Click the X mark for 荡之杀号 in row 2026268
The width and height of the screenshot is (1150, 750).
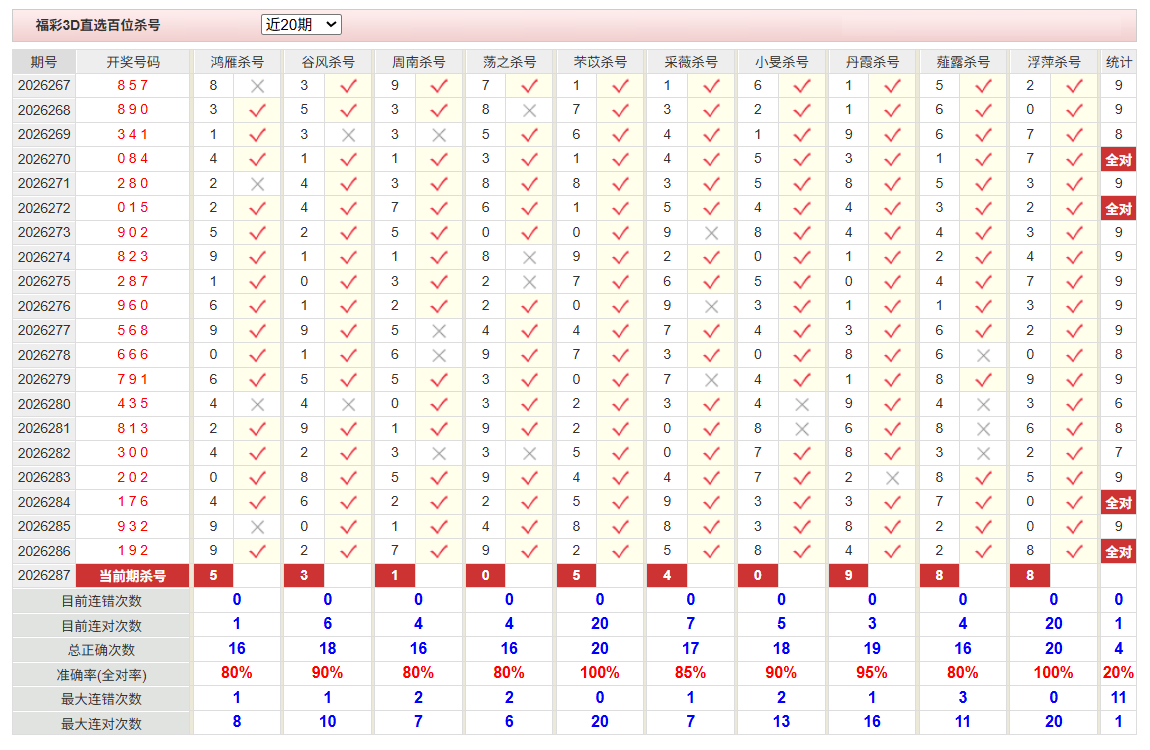(x=530, y=111)
